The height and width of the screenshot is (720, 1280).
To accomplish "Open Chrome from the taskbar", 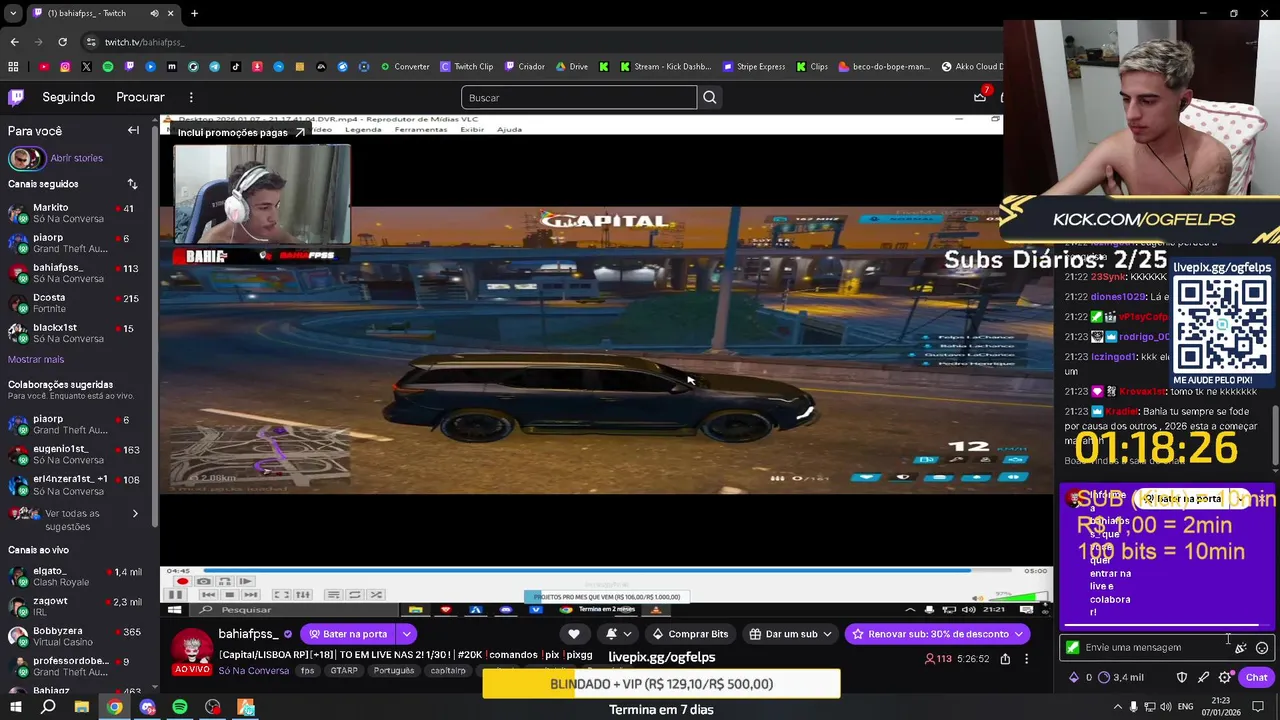I will pyautogui.click(x=115, y=707).
